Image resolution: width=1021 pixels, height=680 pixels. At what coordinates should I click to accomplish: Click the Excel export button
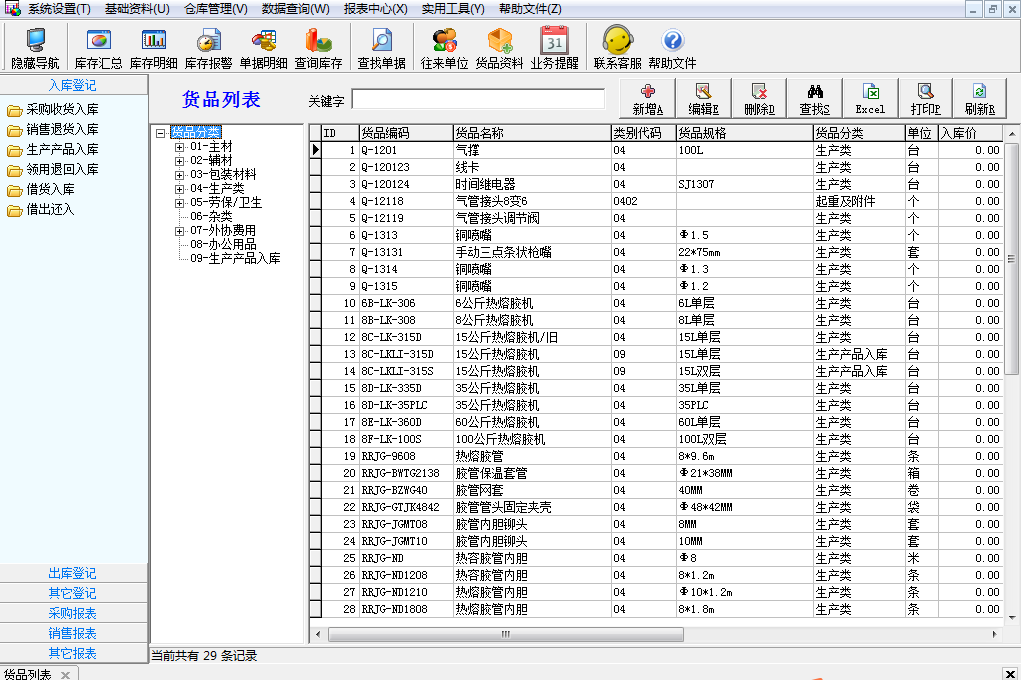870,99
